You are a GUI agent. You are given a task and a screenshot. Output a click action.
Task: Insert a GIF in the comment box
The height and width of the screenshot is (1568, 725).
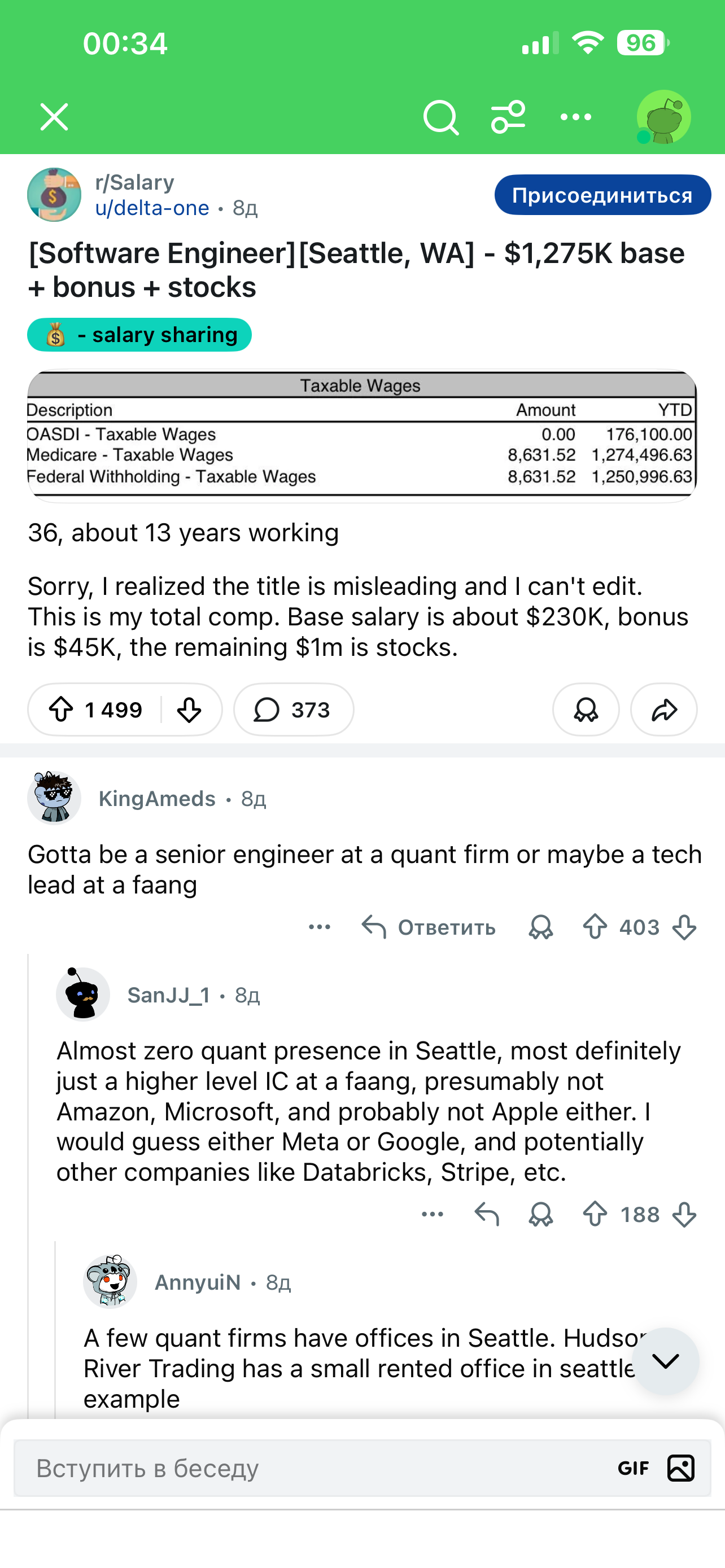click(x=633, y=1468)
